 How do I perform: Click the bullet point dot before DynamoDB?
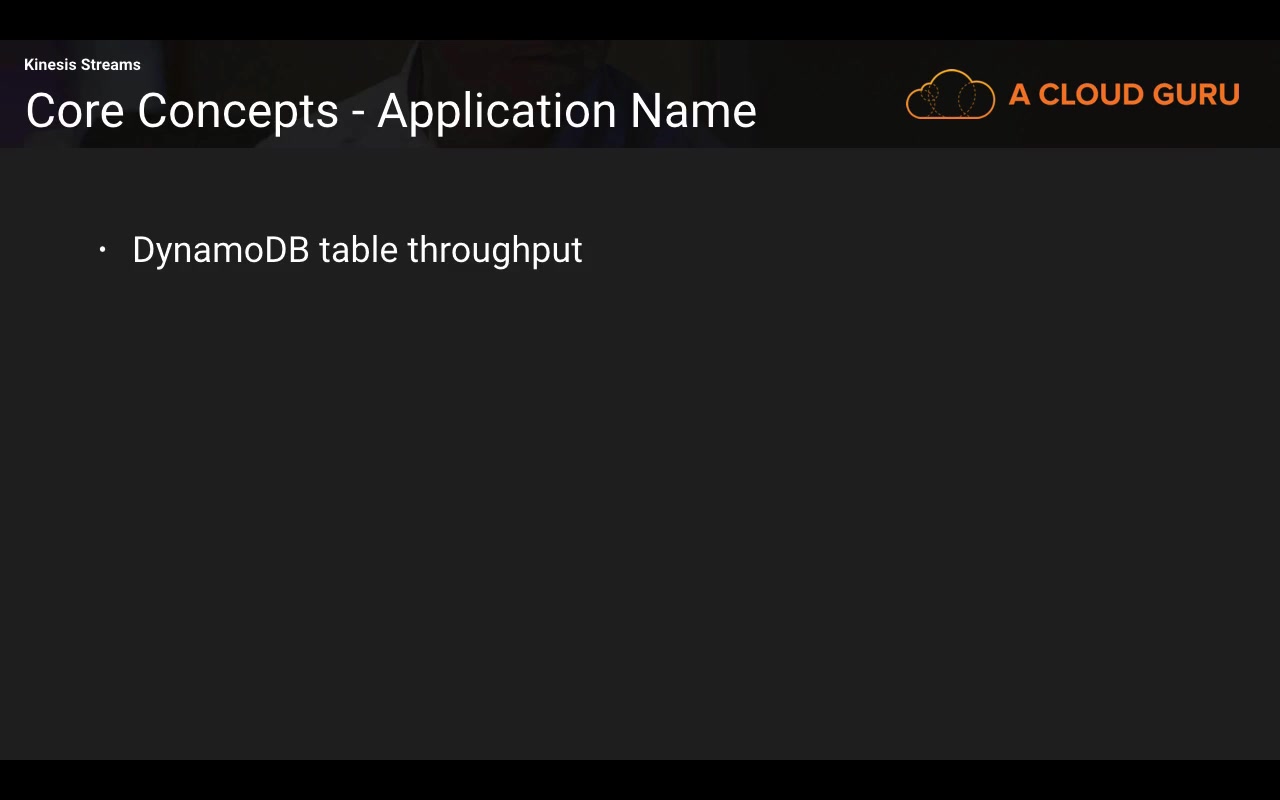[x=103, y=250]
